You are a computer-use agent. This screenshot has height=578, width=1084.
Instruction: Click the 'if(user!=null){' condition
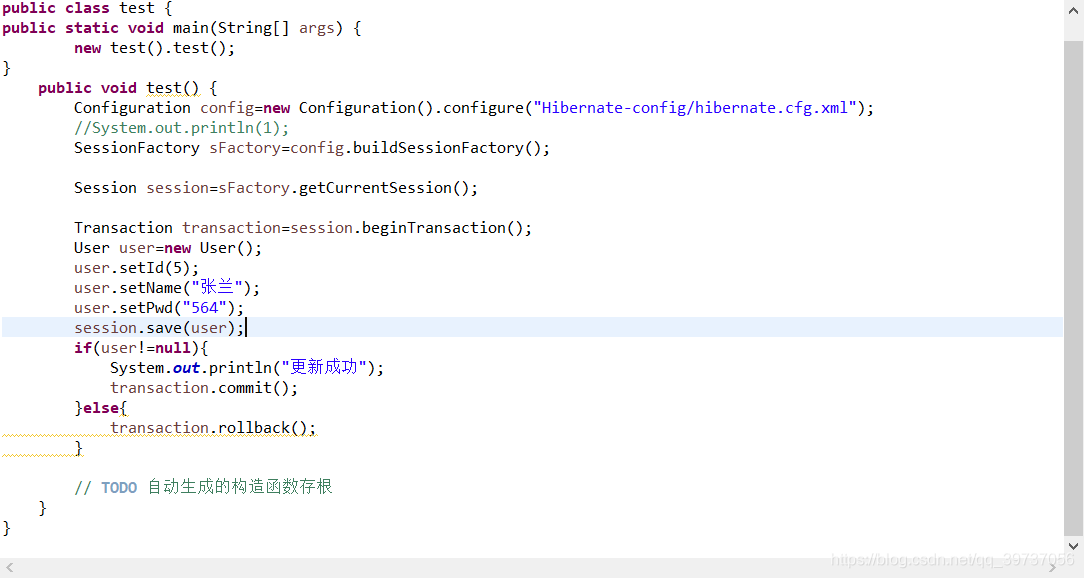(x=141, y=348)
